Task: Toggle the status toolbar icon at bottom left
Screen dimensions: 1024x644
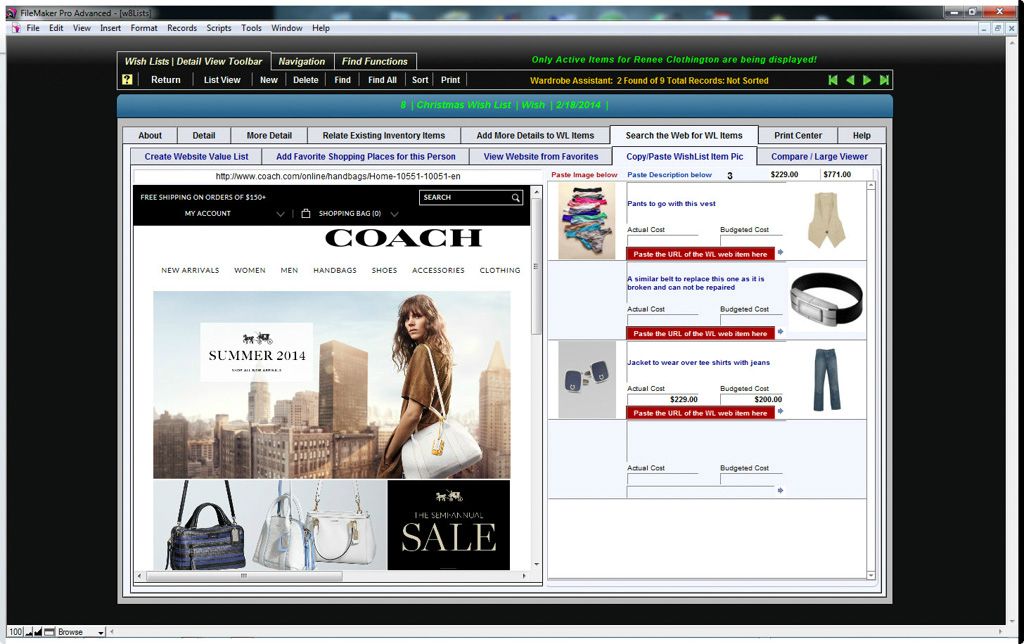Action: point(49,632)
